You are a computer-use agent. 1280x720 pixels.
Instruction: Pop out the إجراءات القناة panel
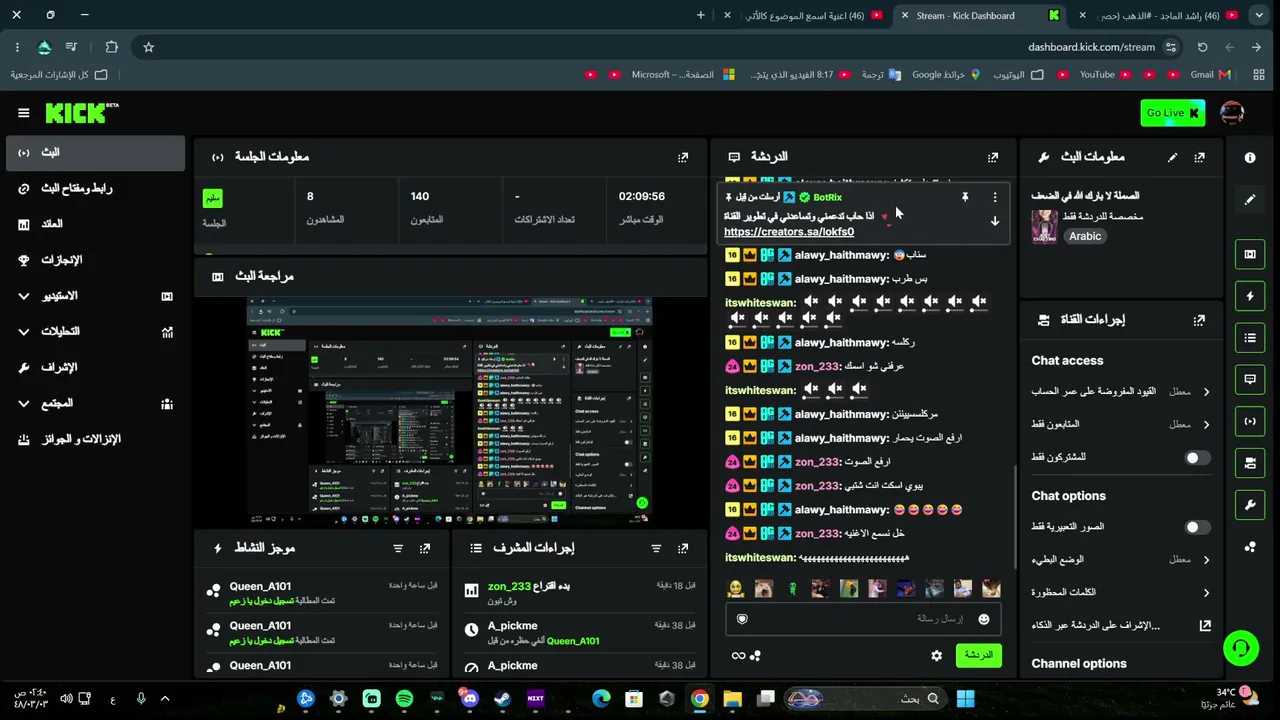tap(1199, 320)
